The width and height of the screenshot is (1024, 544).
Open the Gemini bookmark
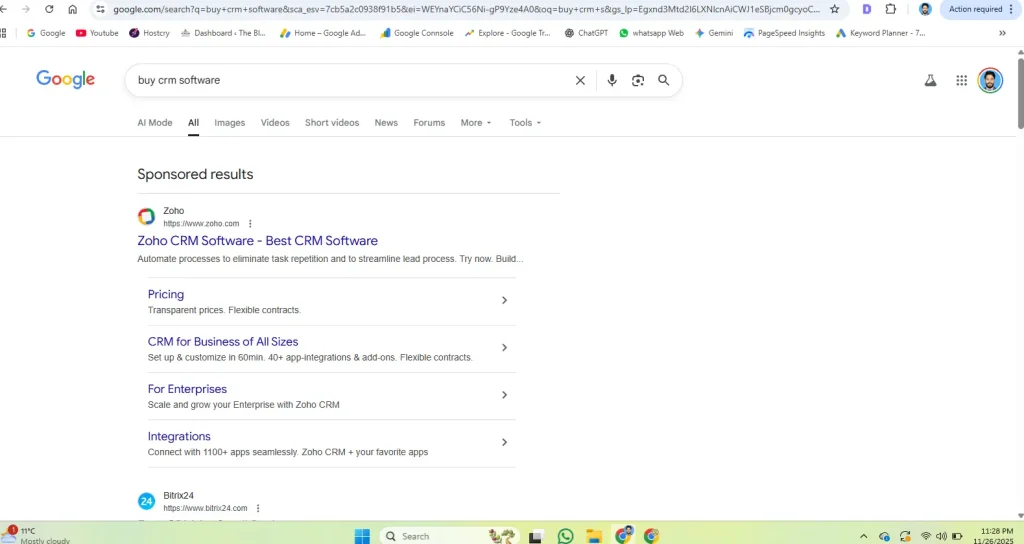tap(714, 33)
